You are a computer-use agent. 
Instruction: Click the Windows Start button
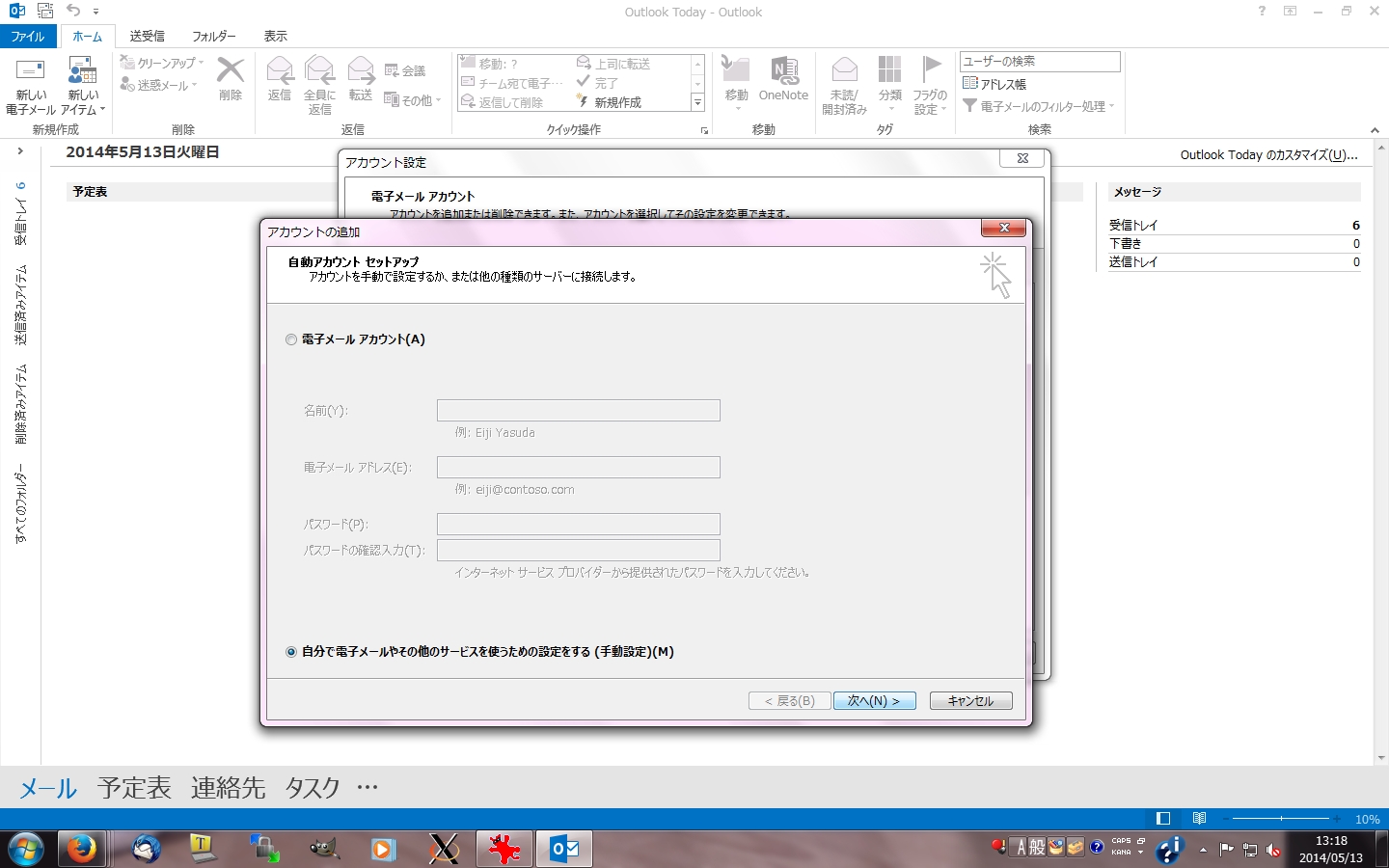(26, 849)
